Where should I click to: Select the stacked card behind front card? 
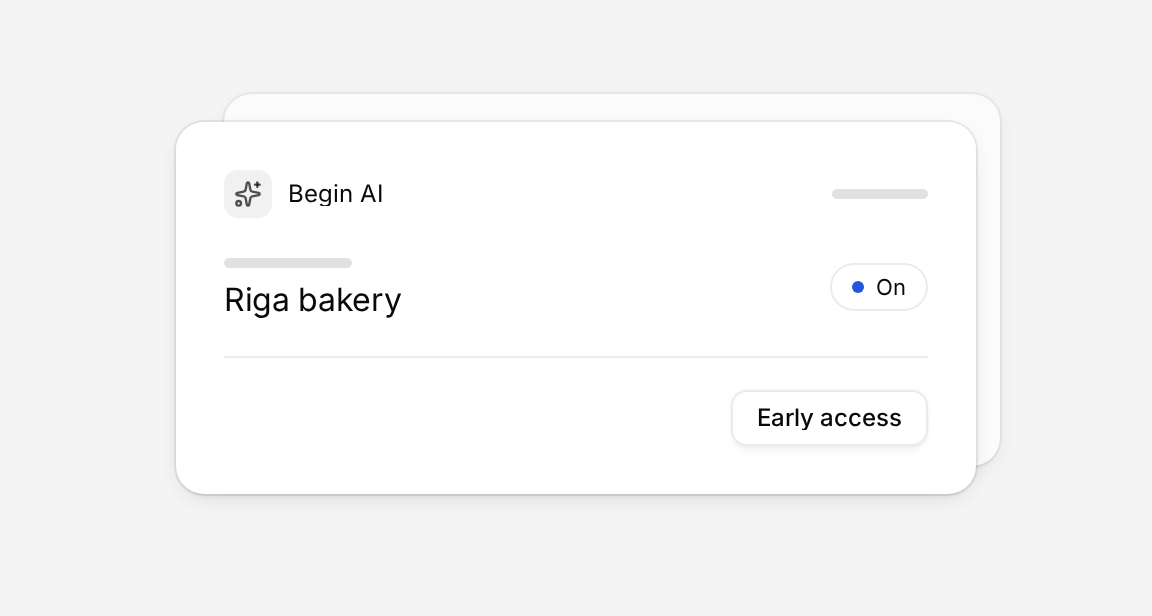(x=988, y=279)
